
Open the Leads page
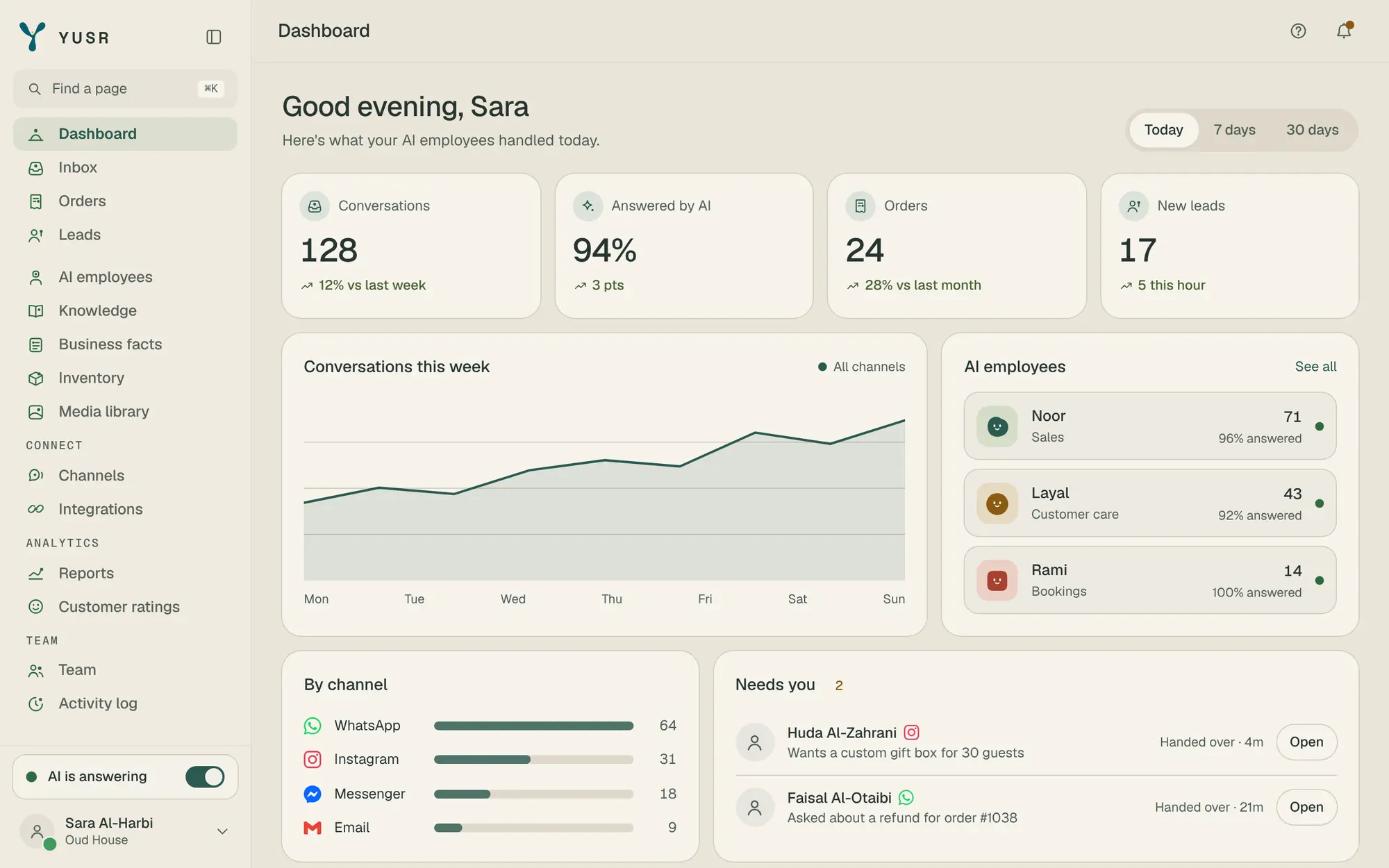tap(125, 235)
